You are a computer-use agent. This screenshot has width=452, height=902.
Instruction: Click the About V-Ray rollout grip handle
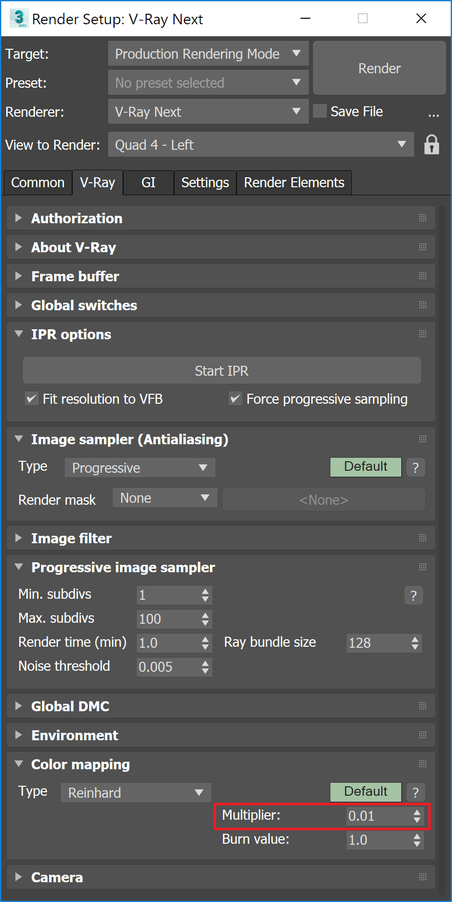pyautogui.click(x=423, y=247)
